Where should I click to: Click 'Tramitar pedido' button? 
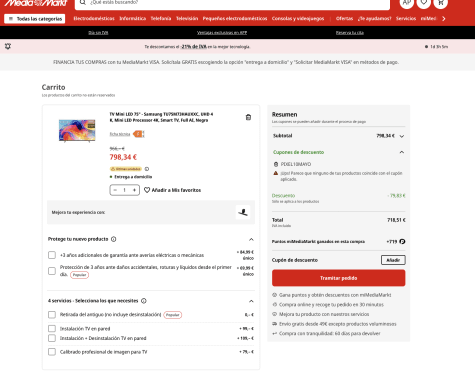pos(339,278)
